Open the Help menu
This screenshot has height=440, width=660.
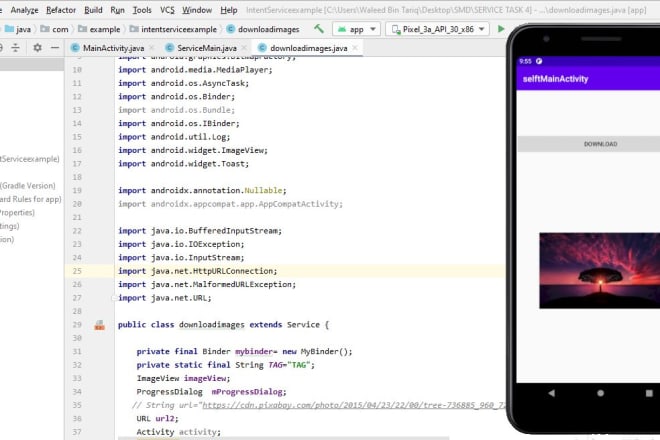tap(229, 10)
